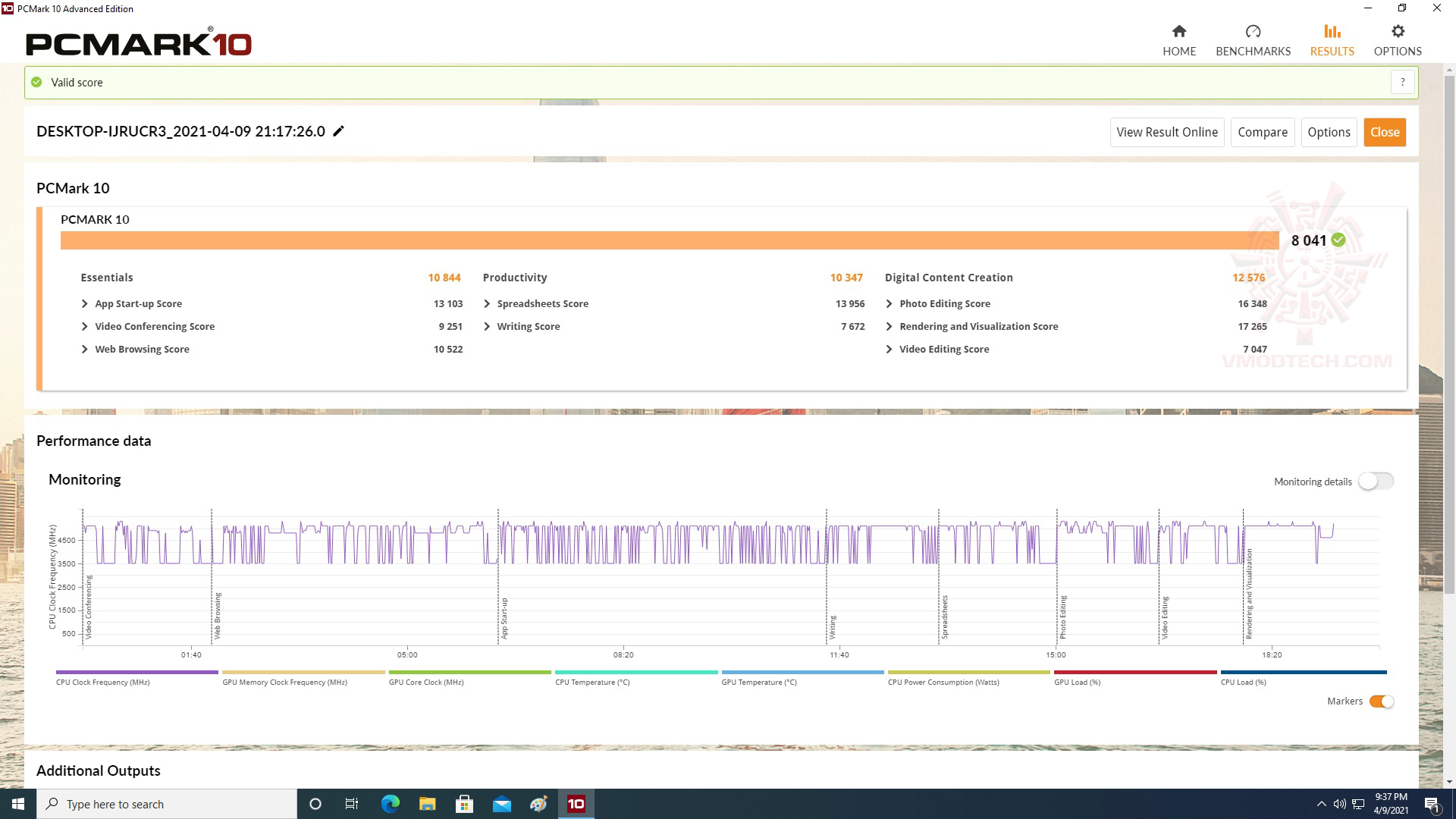Viewport: 1456px width, 819px height.
Task: Click the valid score checkmark icon
Action: coord(38,82)
